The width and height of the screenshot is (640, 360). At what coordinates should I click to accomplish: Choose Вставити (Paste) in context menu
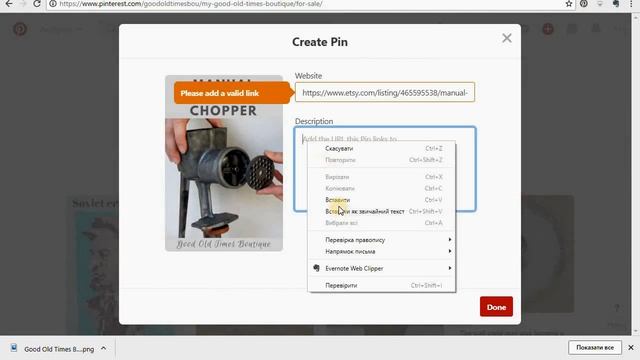point(382,200)
